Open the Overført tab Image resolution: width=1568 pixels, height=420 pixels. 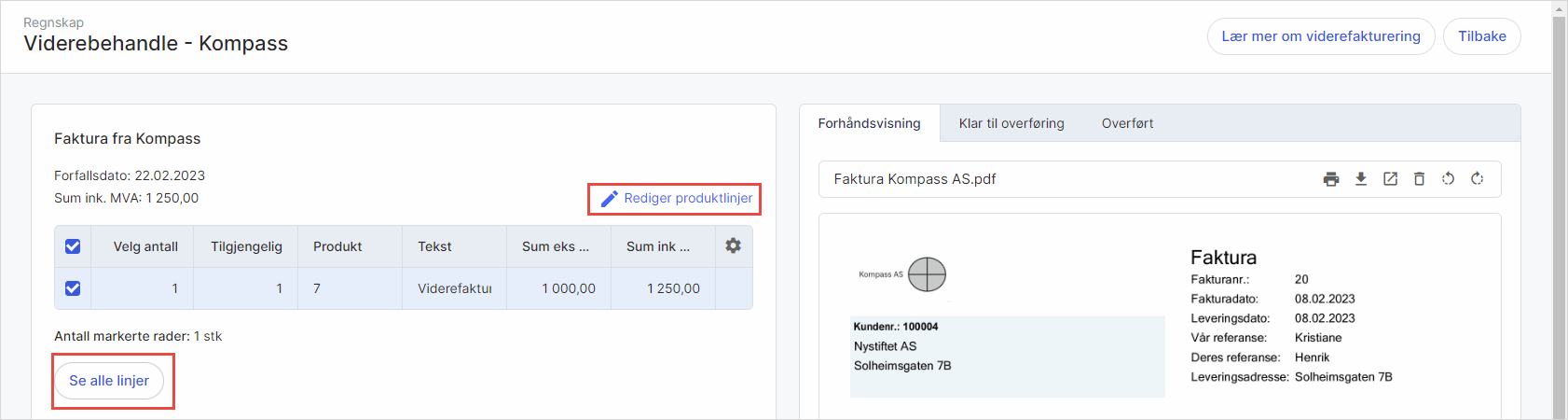(1127, 123)
